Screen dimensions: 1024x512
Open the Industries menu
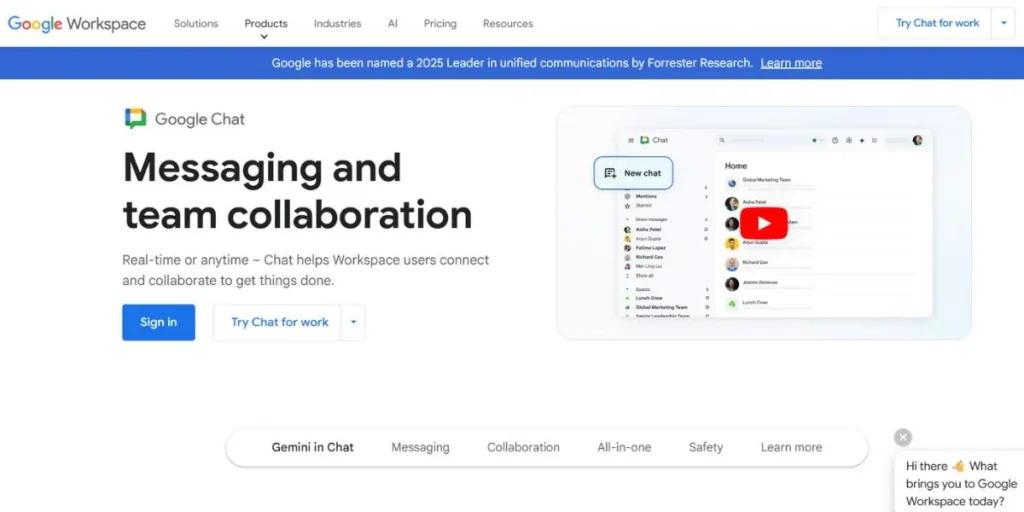point(338,24)
